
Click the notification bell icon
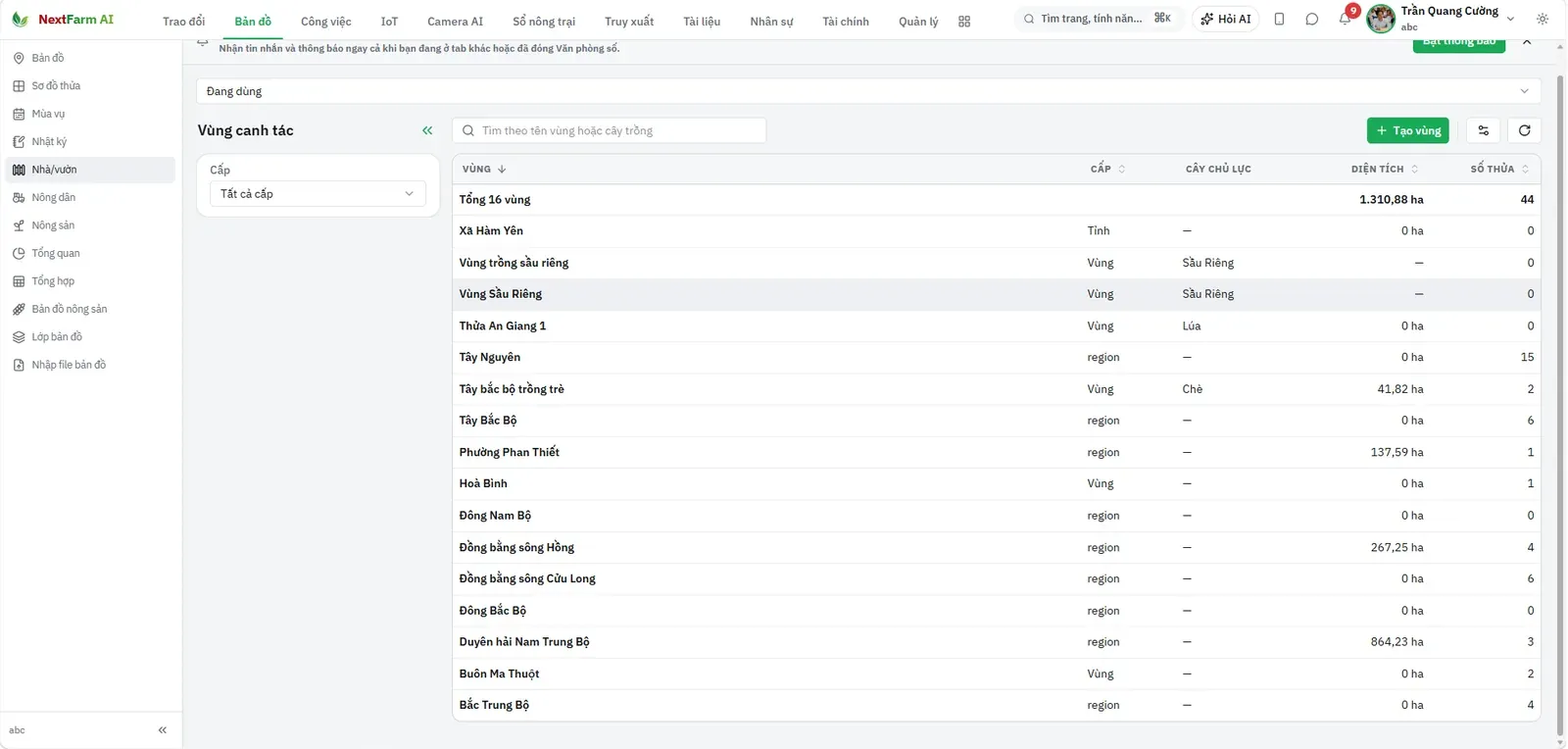point(1345,19)
